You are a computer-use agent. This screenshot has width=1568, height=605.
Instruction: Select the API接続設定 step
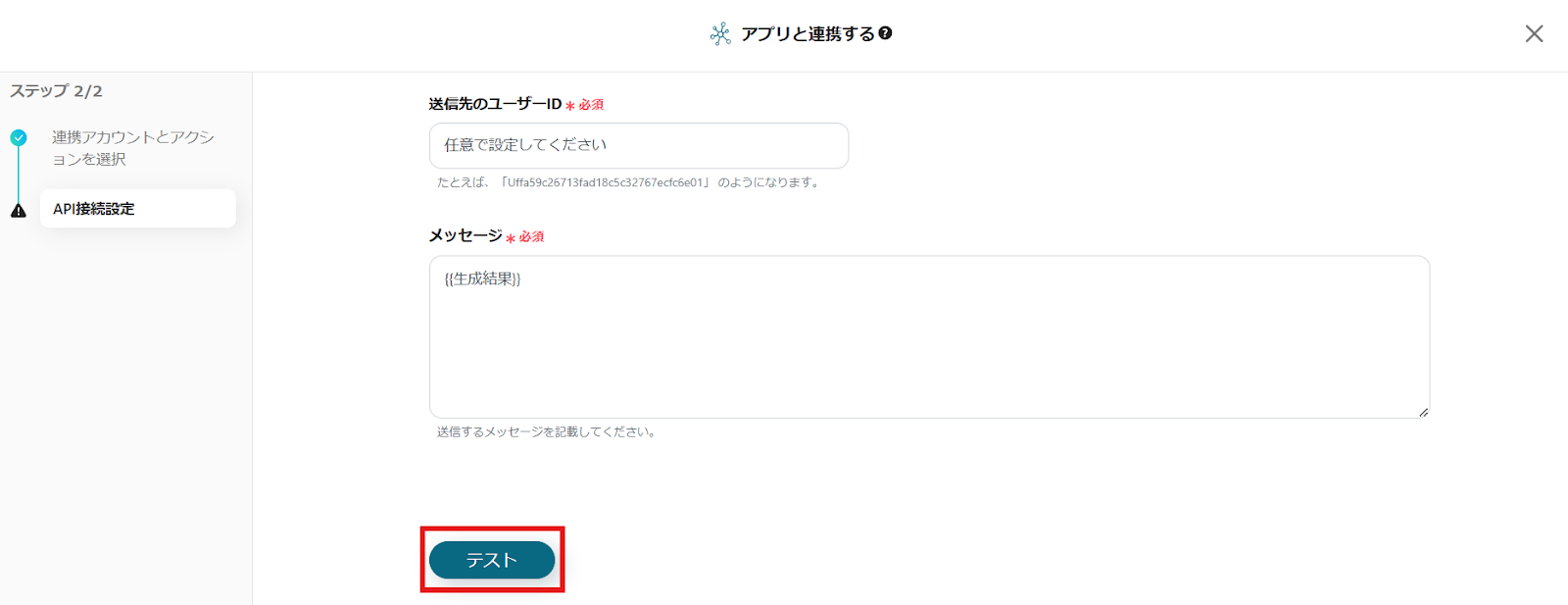138,209
